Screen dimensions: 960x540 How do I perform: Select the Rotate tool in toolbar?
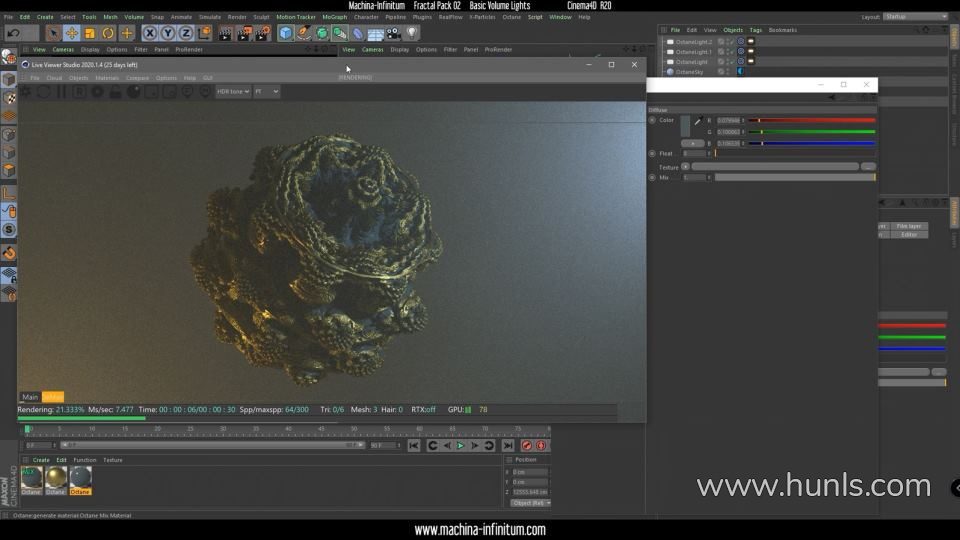pos(108,33)
